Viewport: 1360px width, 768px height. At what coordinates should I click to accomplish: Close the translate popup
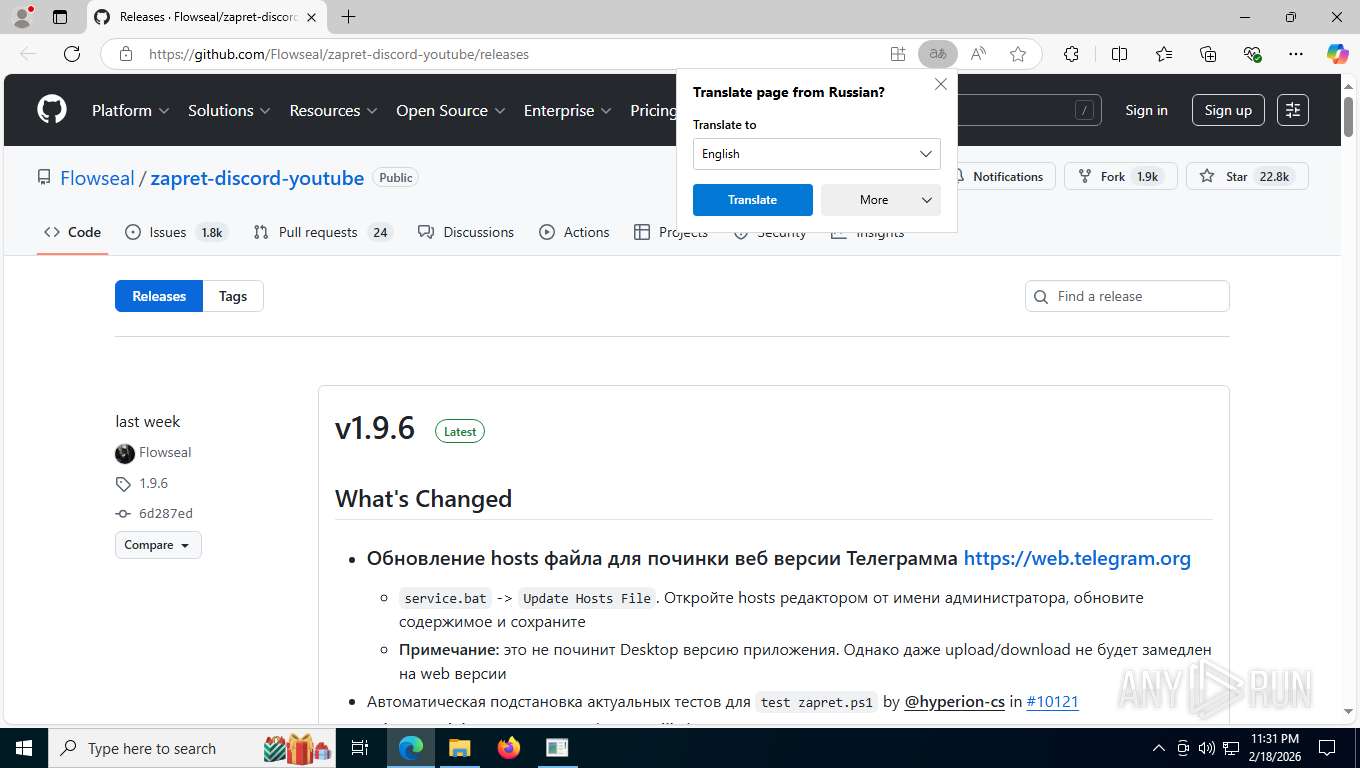941,84
